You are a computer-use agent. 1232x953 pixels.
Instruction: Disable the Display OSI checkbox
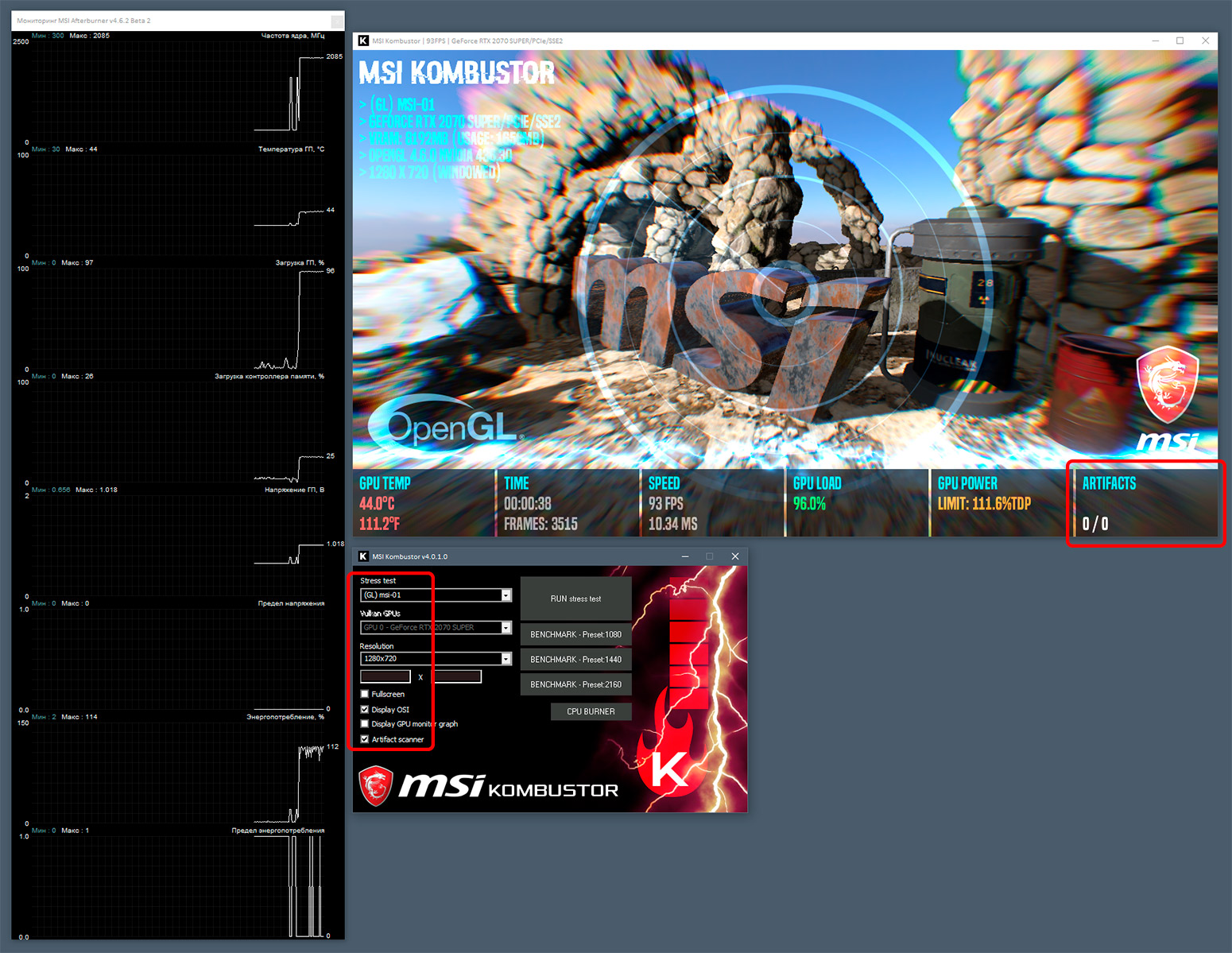tap(365, 709)
